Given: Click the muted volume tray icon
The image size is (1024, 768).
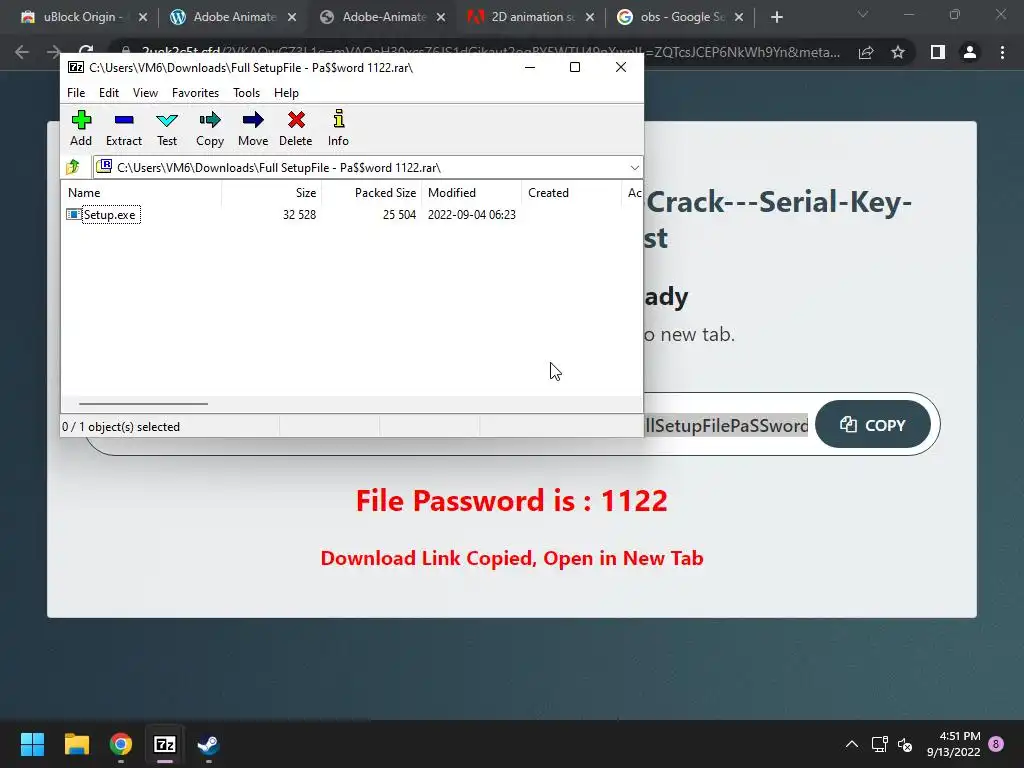Looking at the screenshot, I should (x=905, y=744).
